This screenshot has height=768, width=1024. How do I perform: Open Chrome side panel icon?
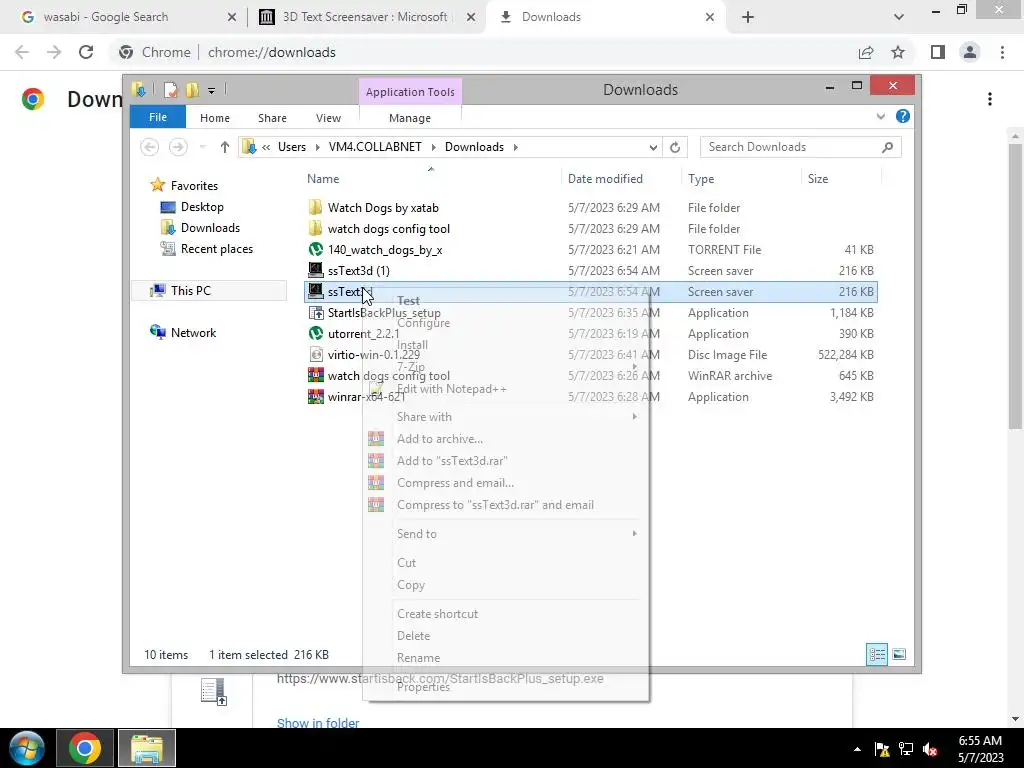click(938, 52)
